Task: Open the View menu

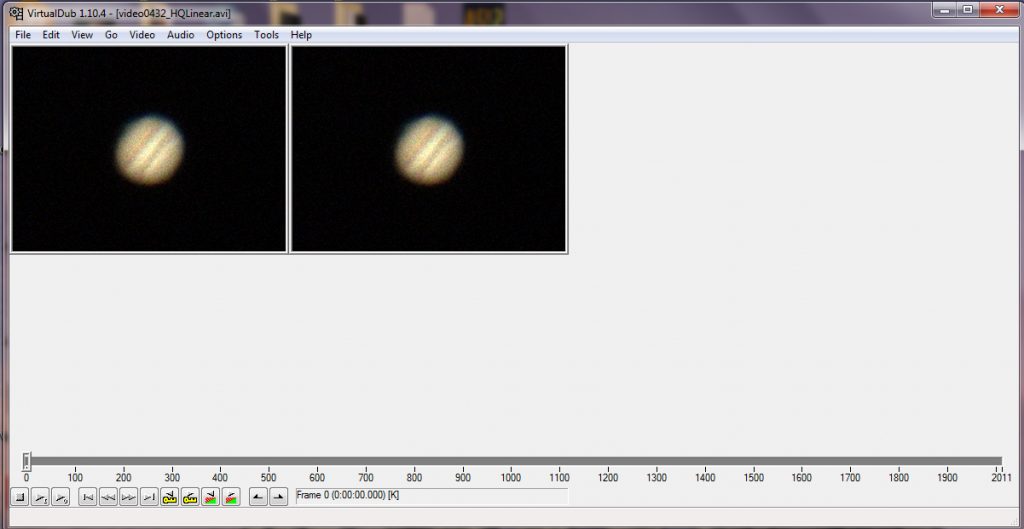Action: (x=82, y=35)
